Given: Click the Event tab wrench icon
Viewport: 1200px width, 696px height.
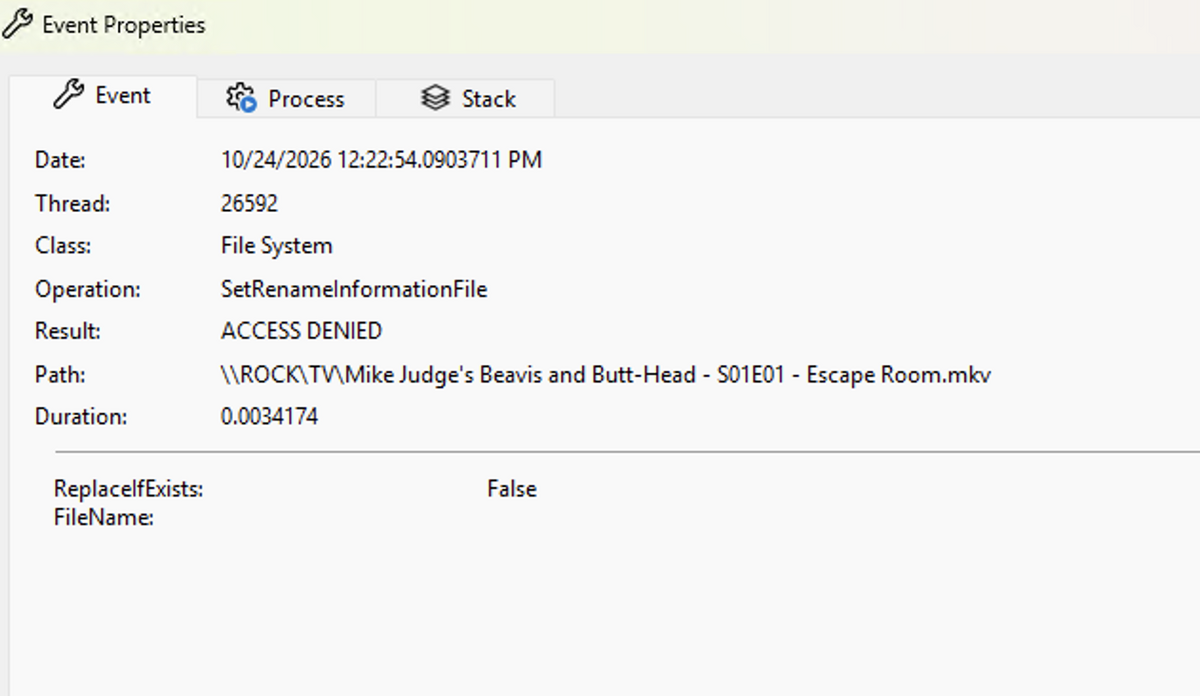Looking at the screenshot, I should [x=68, y=95].
